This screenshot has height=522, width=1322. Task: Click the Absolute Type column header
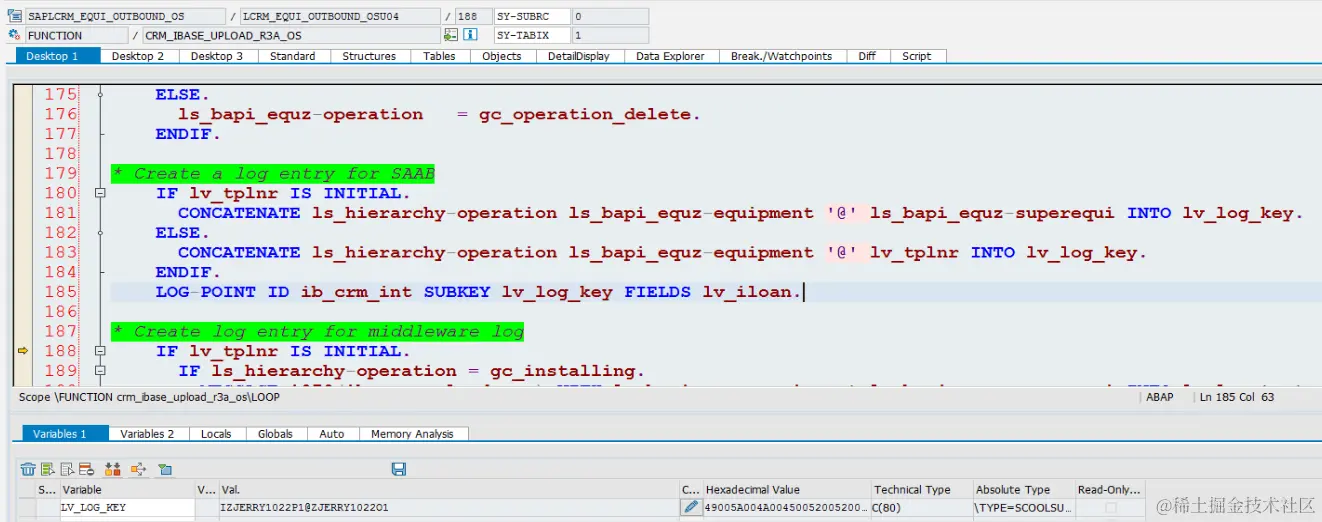1023,490
